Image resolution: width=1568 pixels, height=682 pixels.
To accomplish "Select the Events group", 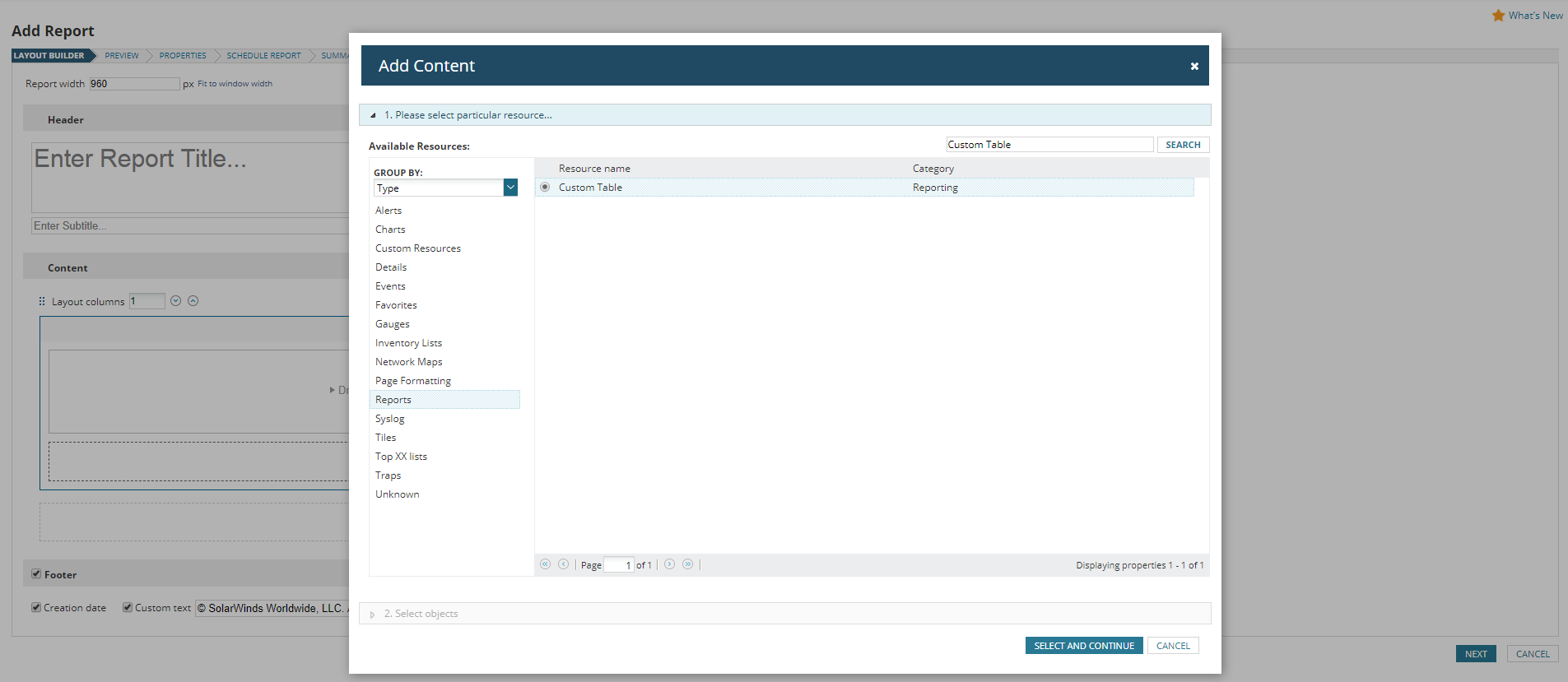I will [x=390, y=286].
